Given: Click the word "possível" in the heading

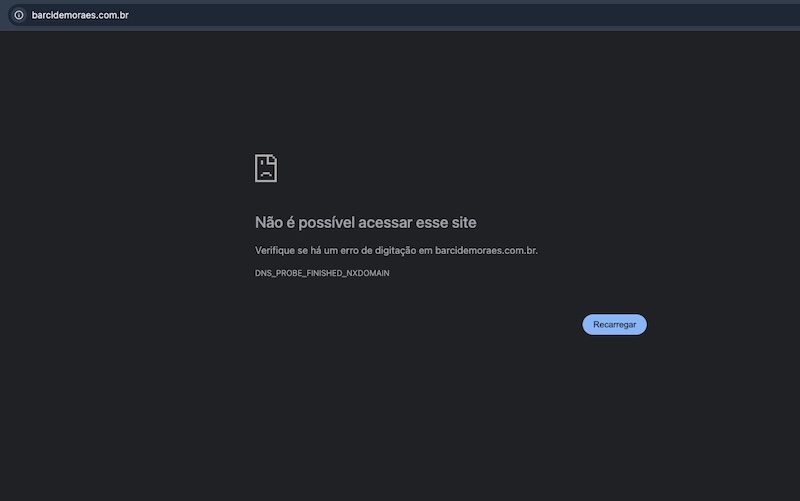Looking at the screenshot, I should [x=323, y=222].
